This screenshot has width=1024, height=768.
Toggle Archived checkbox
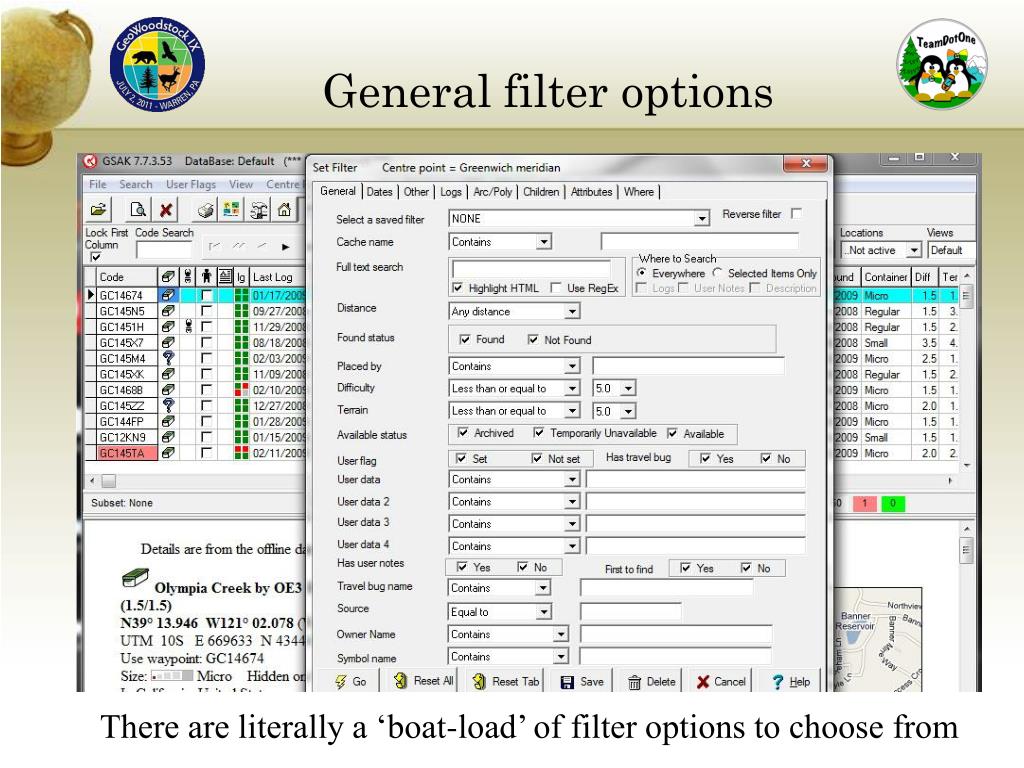tap(463, 433)
